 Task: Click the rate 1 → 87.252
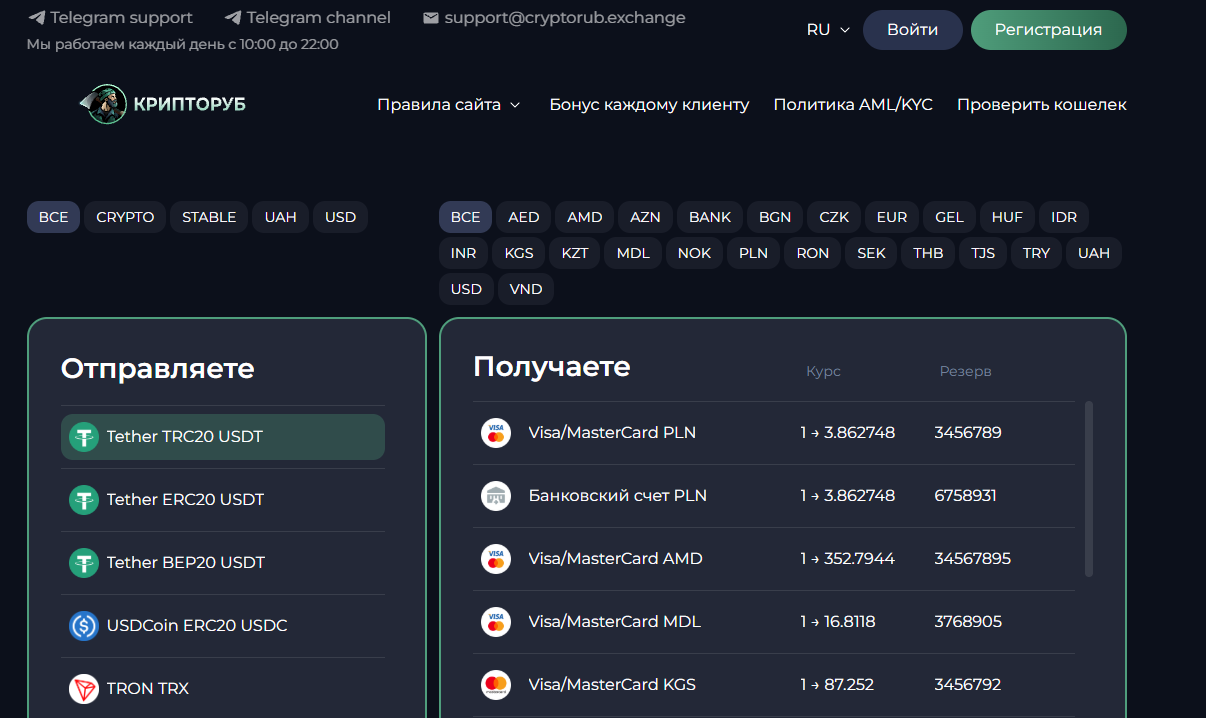(x=837, y=684)
